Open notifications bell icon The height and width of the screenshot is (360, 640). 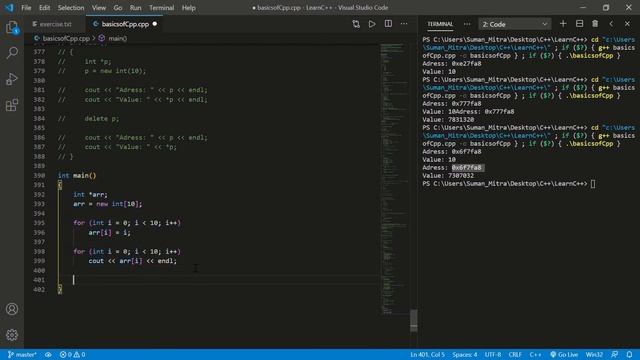(629, 355)
